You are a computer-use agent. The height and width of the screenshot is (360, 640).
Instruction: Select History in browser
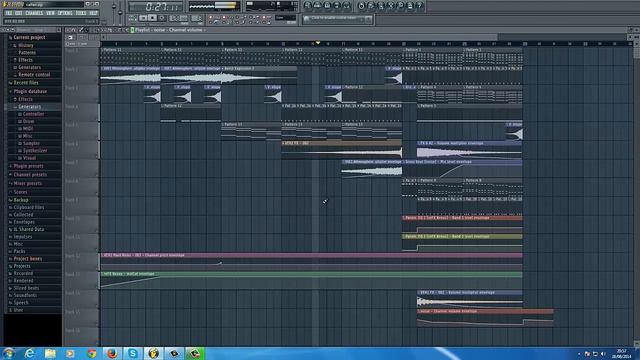[25, 45]
